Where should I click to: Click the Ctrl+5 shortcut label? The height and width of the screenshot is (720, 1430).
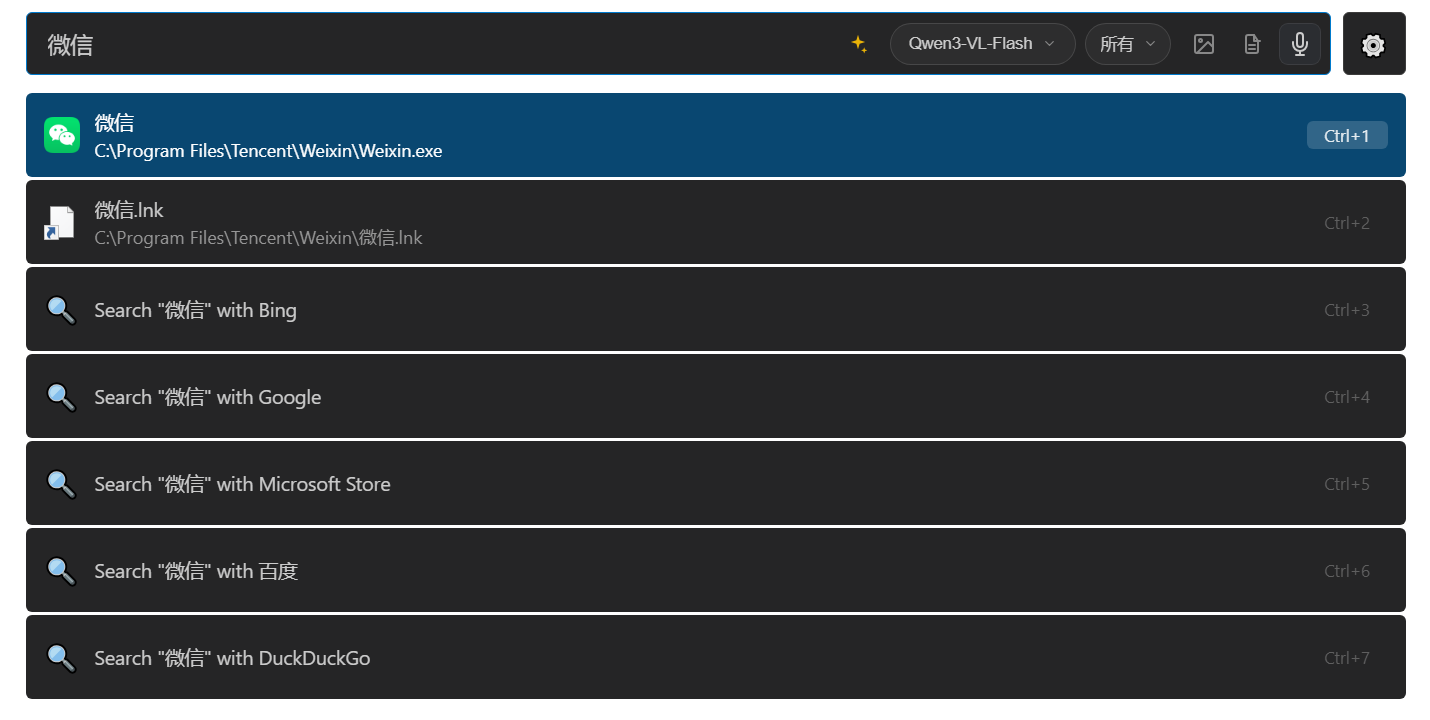click(1347, 484)
